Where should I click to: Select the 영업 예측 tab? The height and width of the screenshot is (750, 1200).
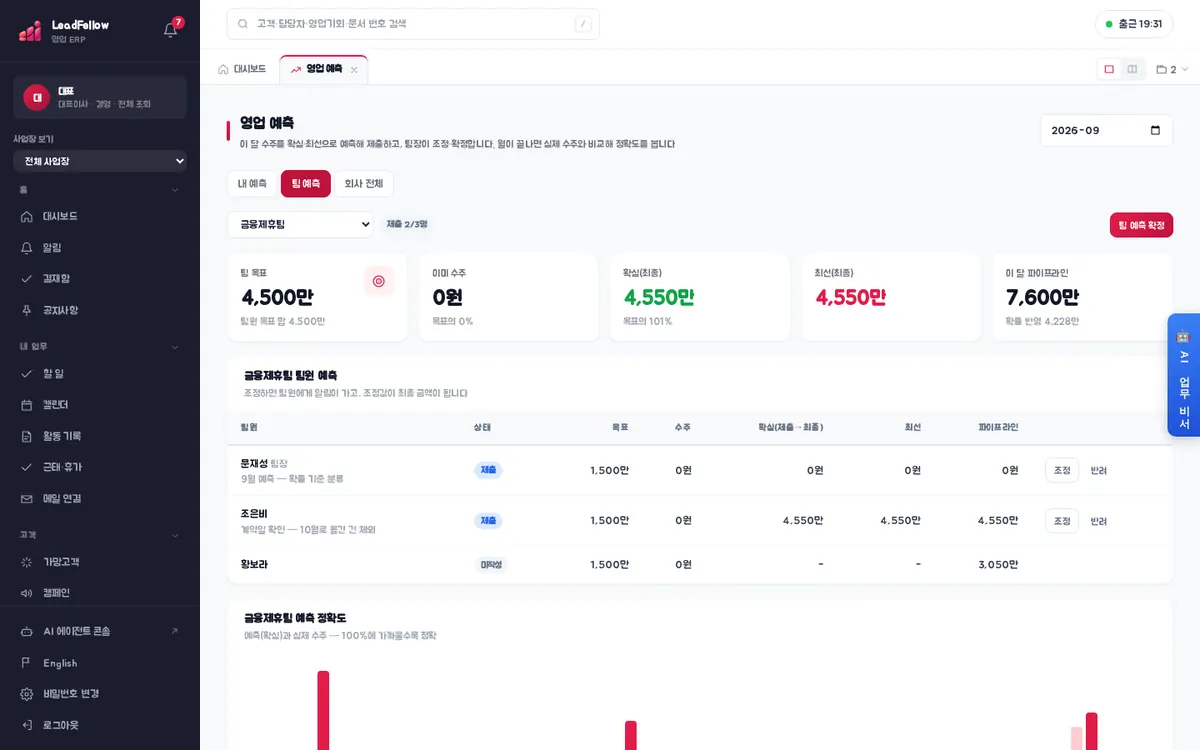(324, 69)
